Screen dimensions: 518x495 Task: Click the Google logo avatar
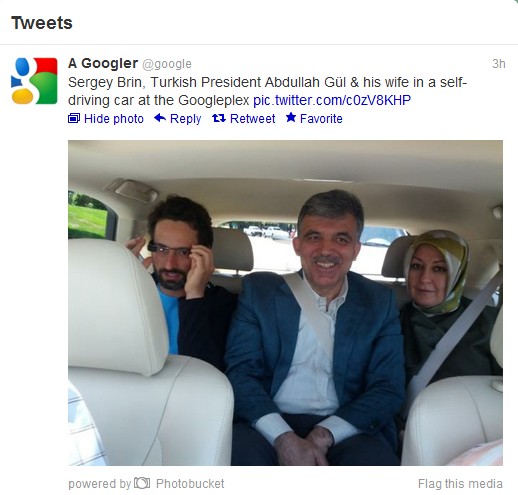[x=34, y=81]
